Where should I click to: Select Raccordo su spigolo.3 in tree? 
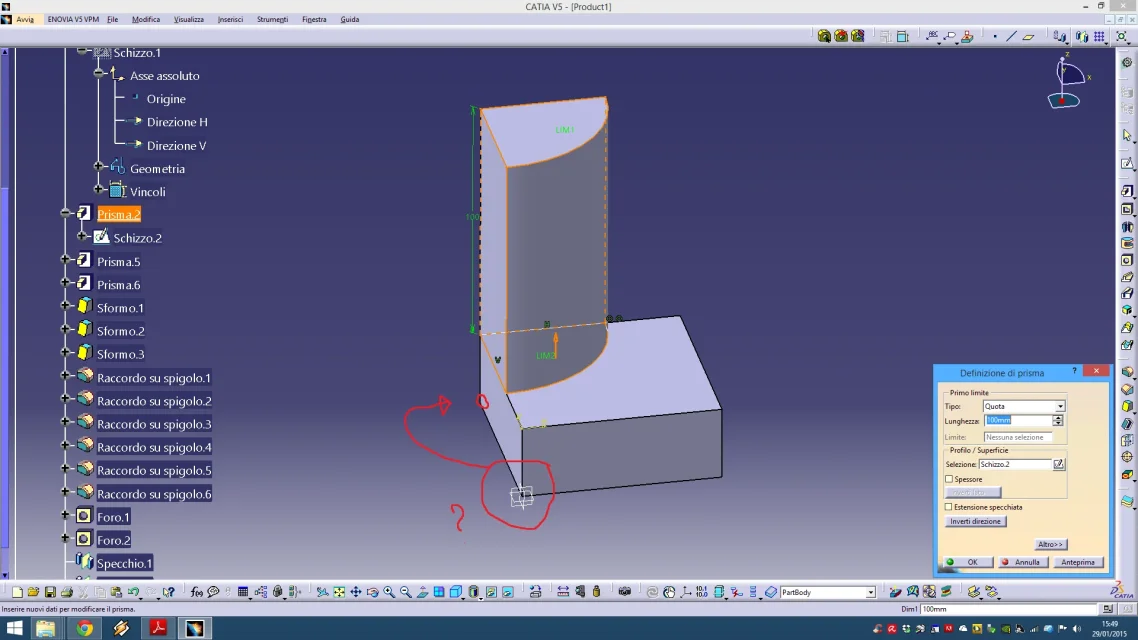coord(154,424)
